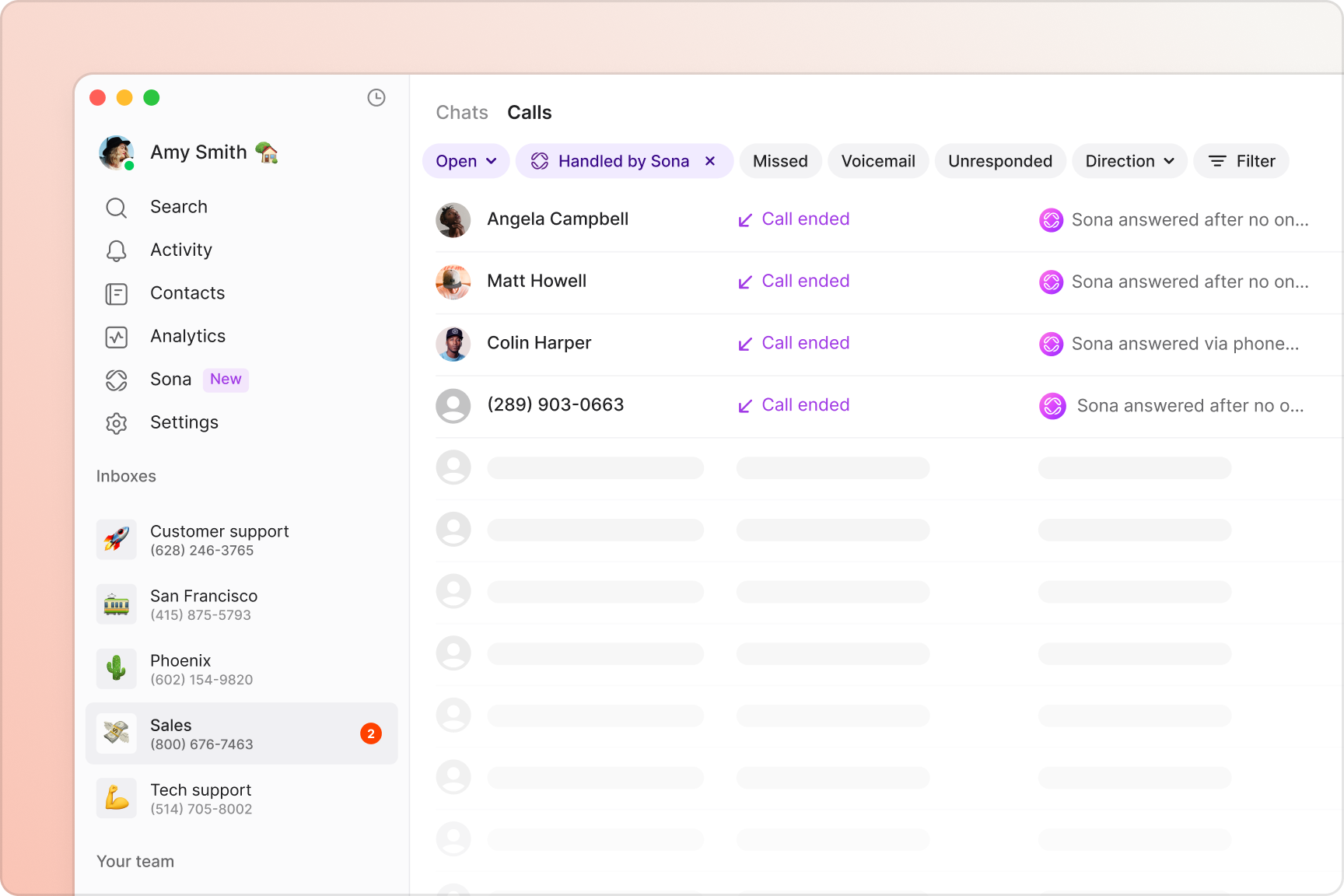Select the Customer support rocket icon

tap(117, 540)
